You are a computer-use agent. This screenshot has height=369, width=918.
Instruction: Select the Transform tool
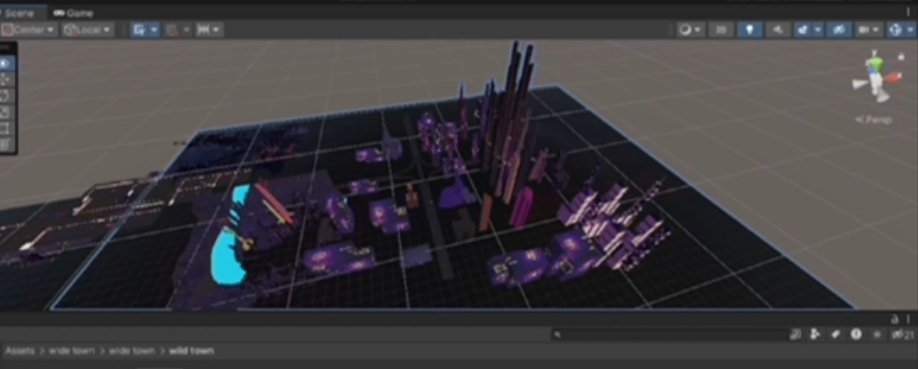tap(5, 144)
